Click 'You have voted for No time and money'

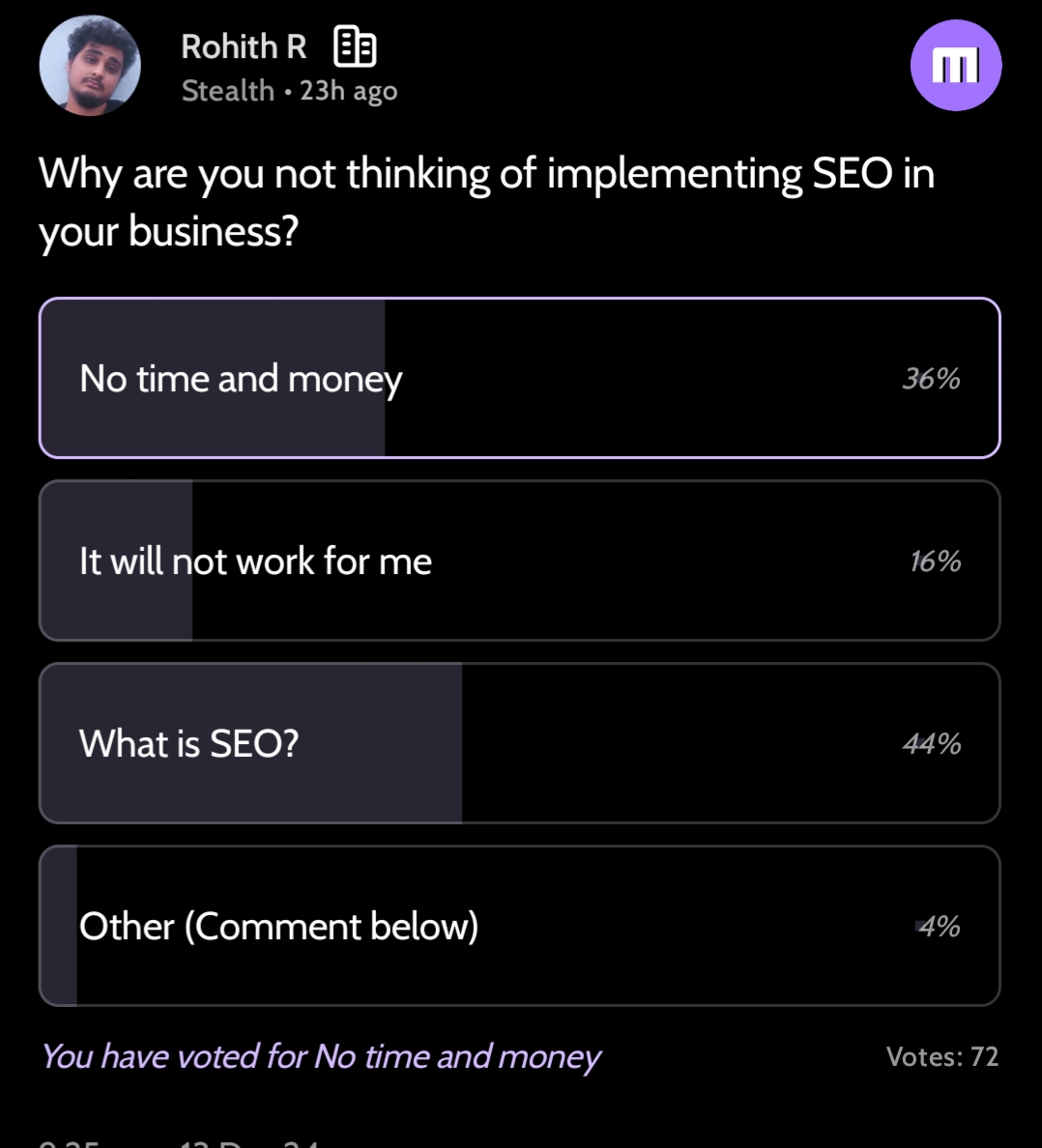coord(320,1056)
